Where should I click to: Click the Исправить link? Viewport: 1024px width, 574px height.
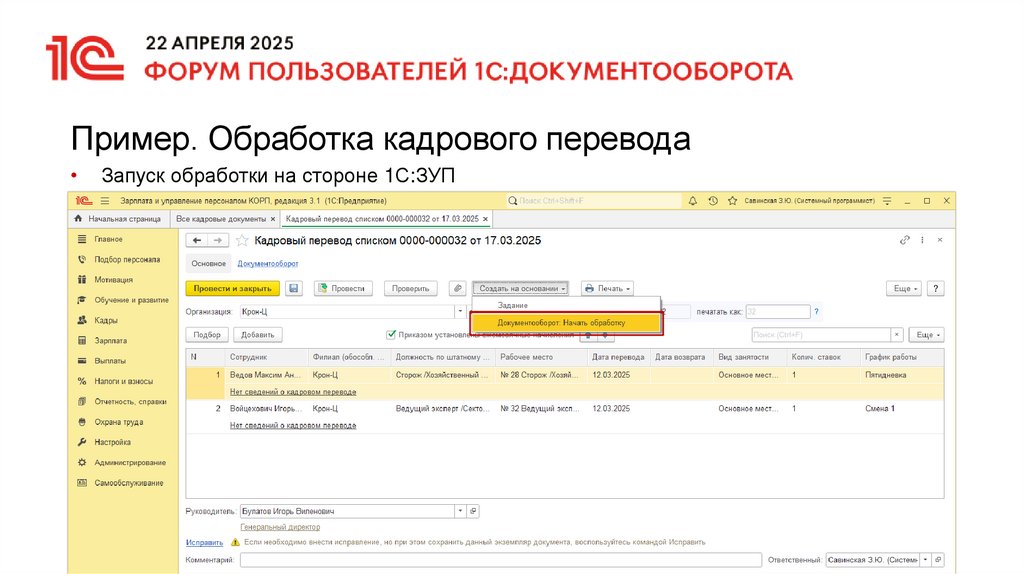coord(204,543)
